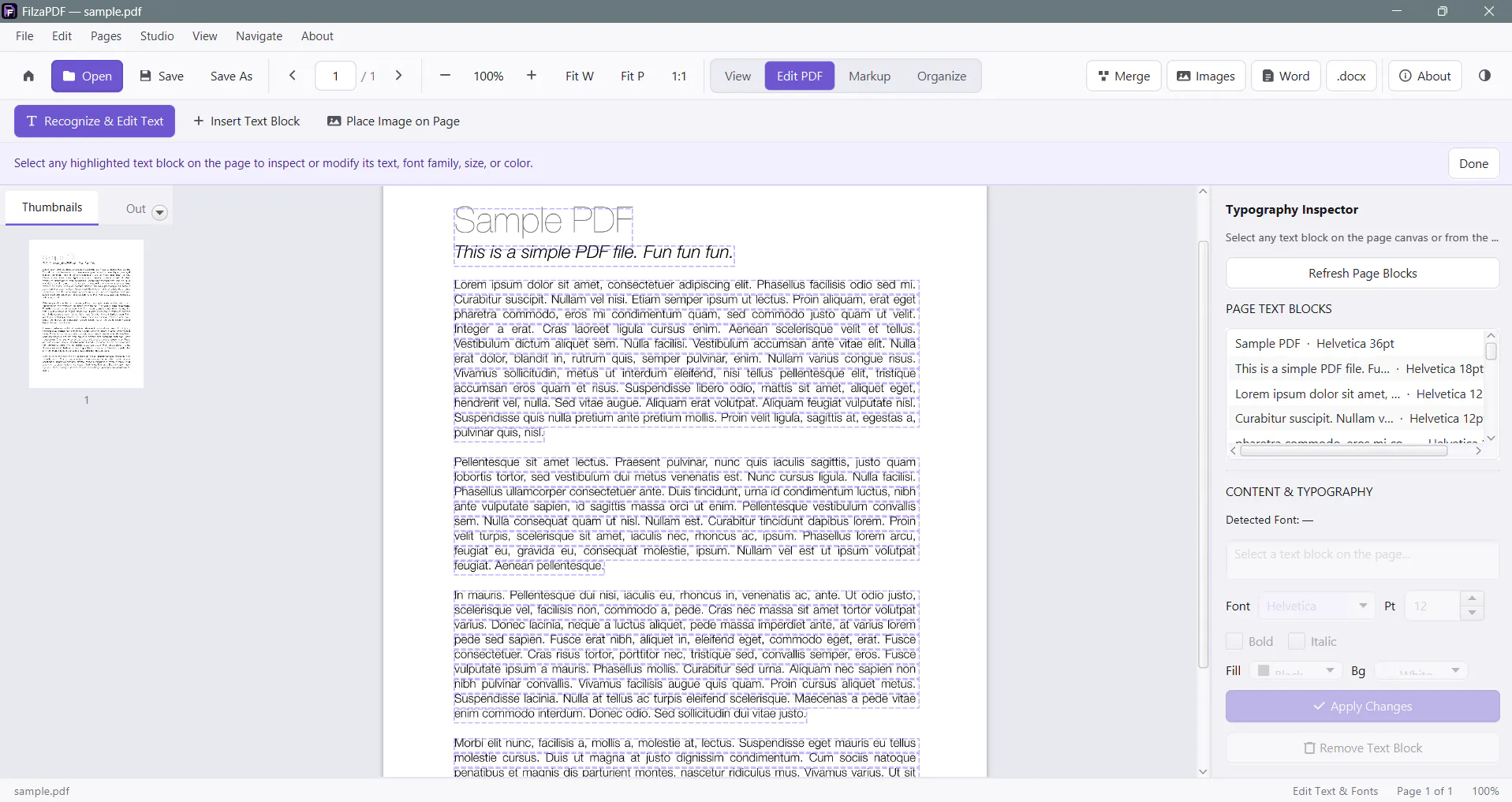Click Insert Text Block
1512x802 pixels.
tap(247, 121)
